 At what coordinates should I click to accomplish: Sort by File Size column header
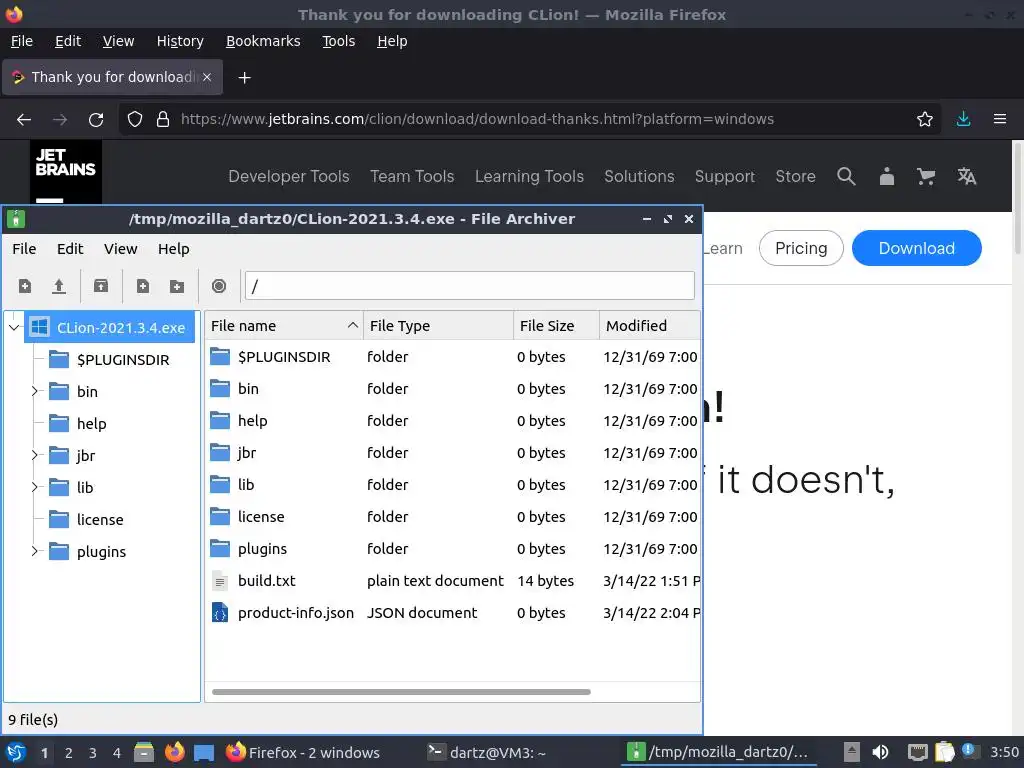[556, 325]
